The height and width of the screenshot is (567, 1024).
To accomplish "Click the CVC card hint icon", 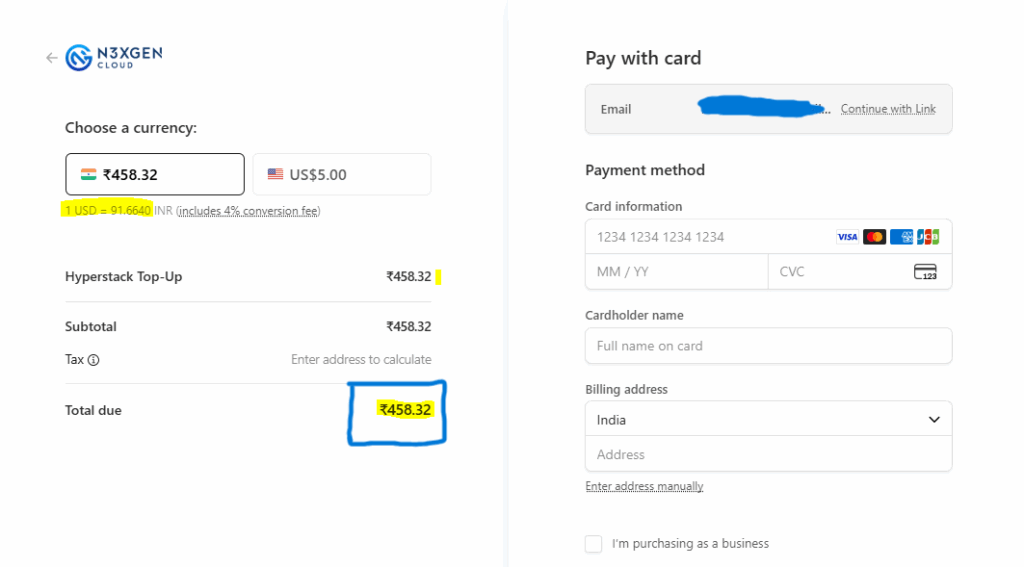I will point(925,272).
